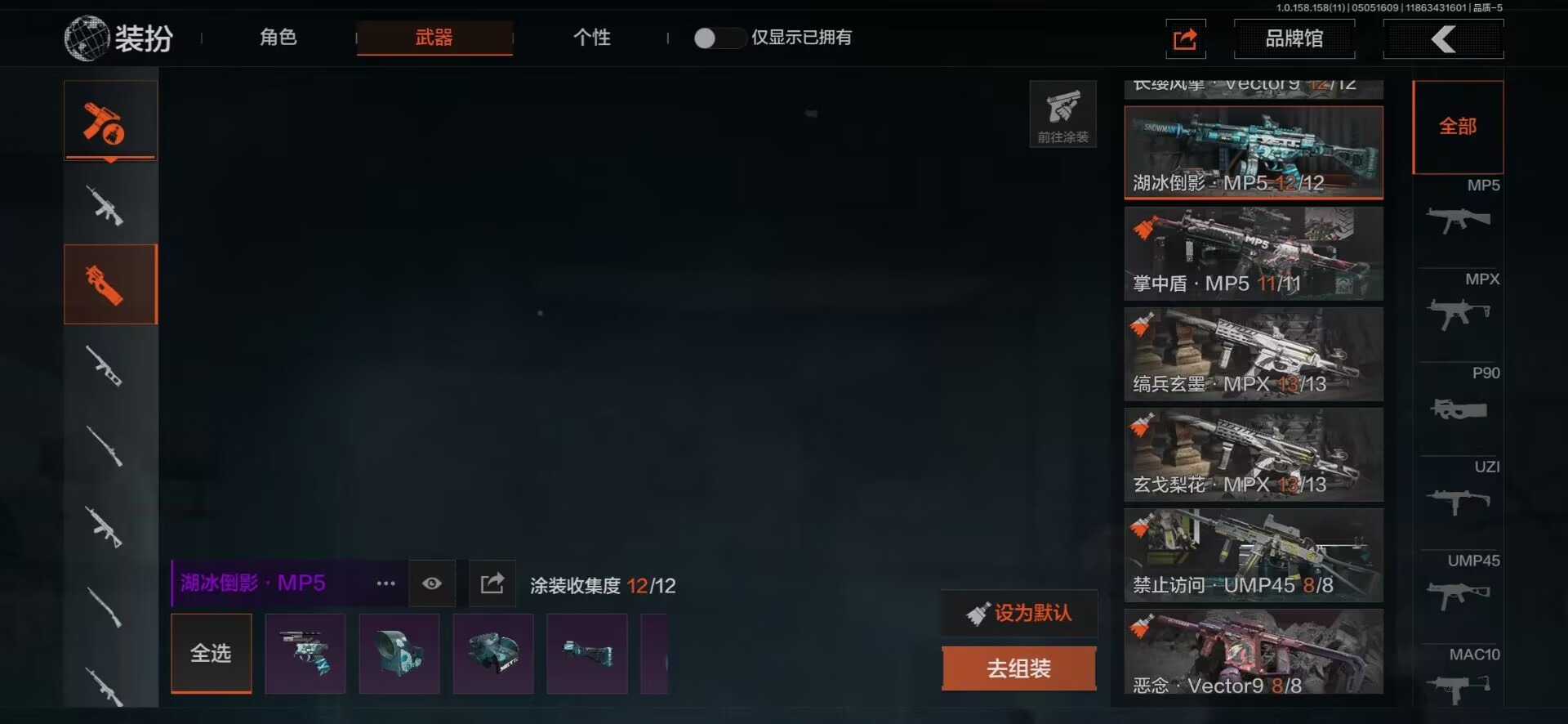Open the 品牌馆 button

pos(1294,38)
